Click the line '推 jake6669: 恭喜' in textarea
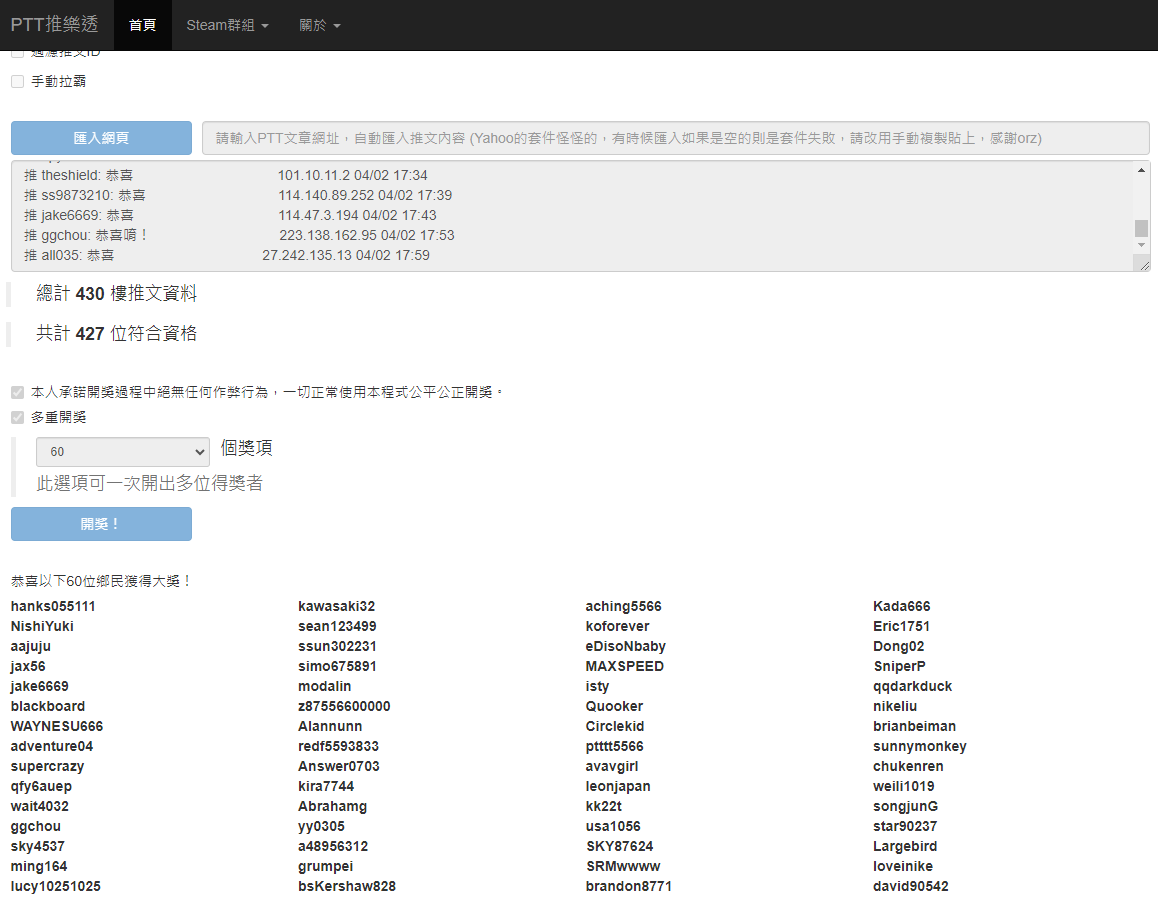The image size is (1158, 901). point(79,215)
